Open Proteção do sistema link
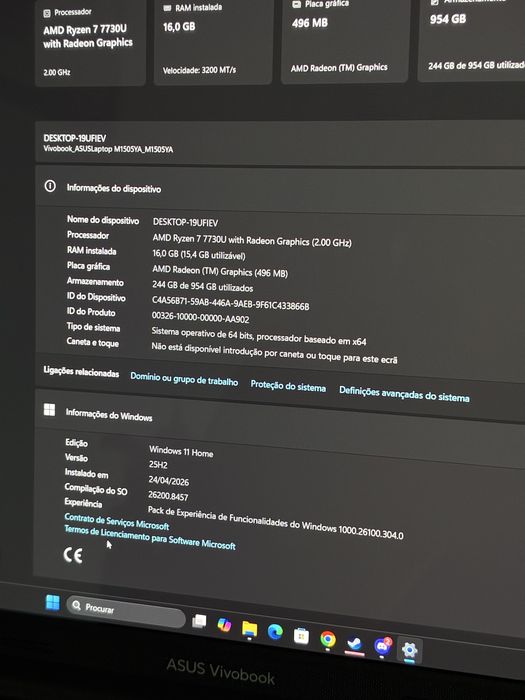Screen dimensions: 525x700 288,386
